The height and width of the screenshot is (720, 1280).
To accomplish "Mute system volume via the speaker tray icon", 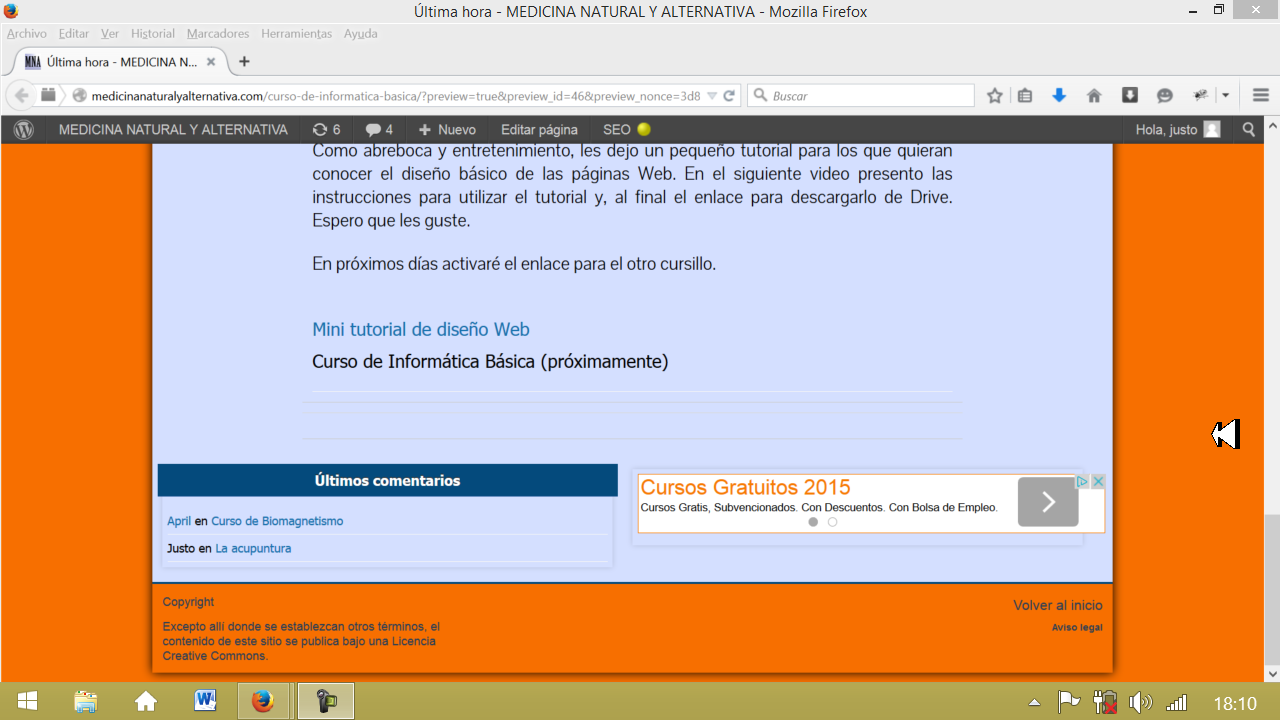I will tap(1140, 703).
